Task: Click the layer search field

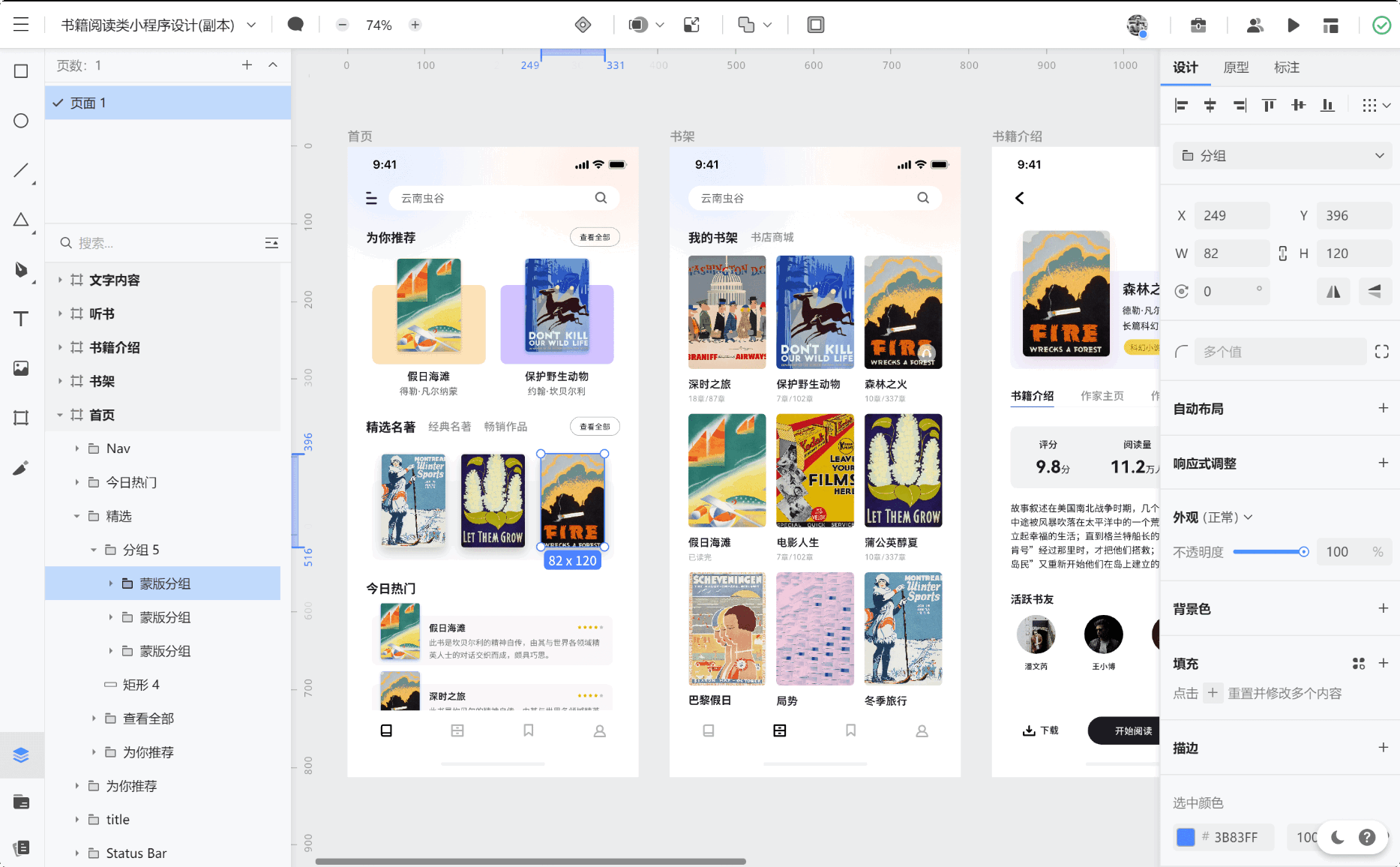Action: pos(157,243)
